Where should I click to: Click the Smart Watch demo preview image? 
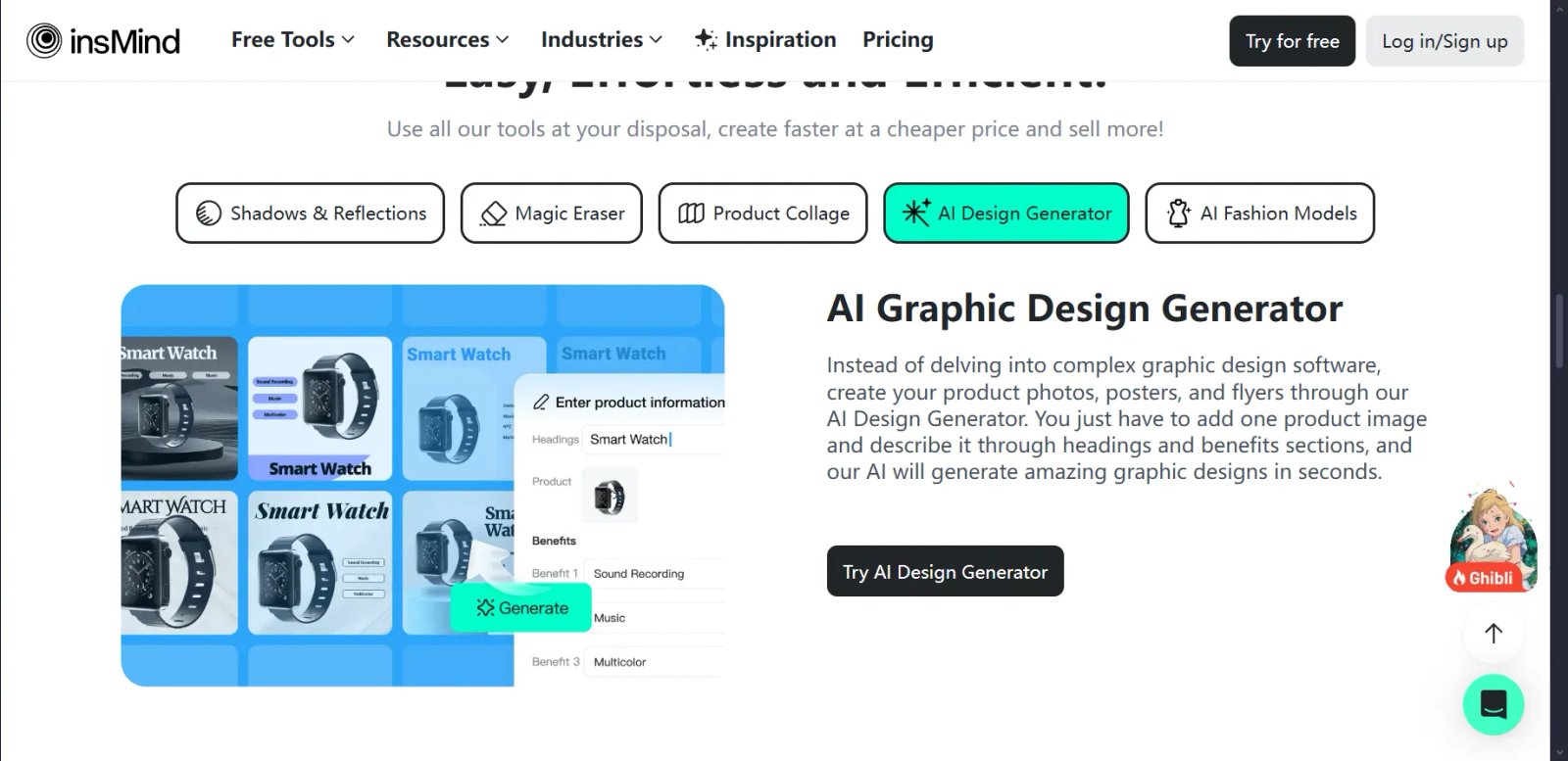(x=423, y=486)
